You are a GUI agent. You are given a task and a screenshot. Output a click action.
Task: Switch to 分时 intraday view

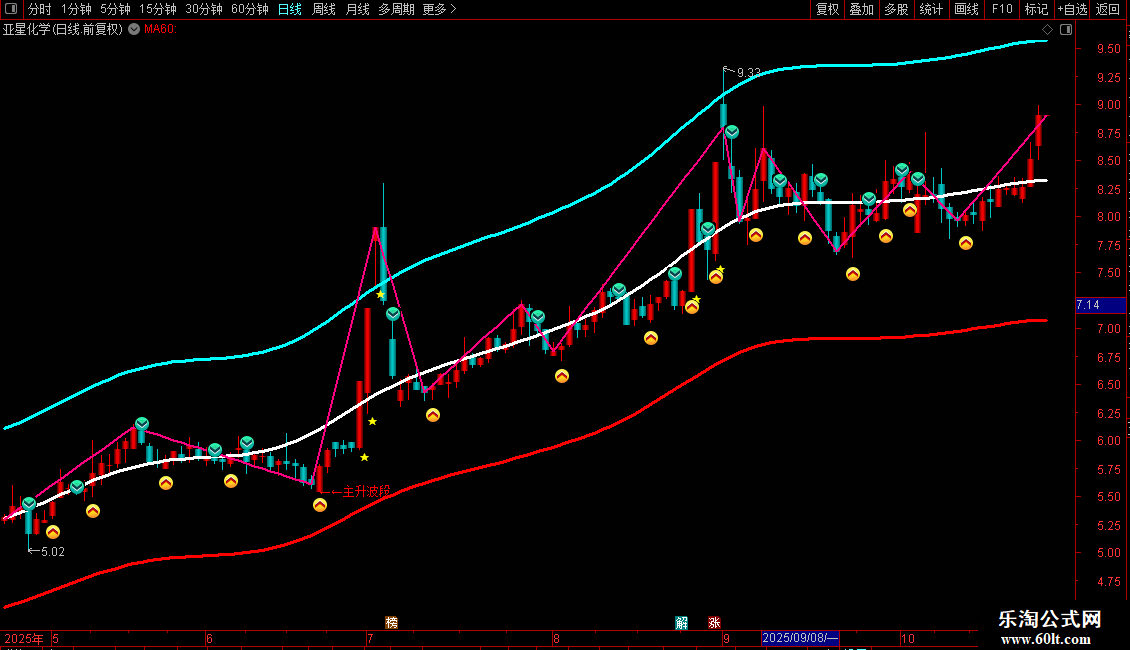tap(40, 9)
